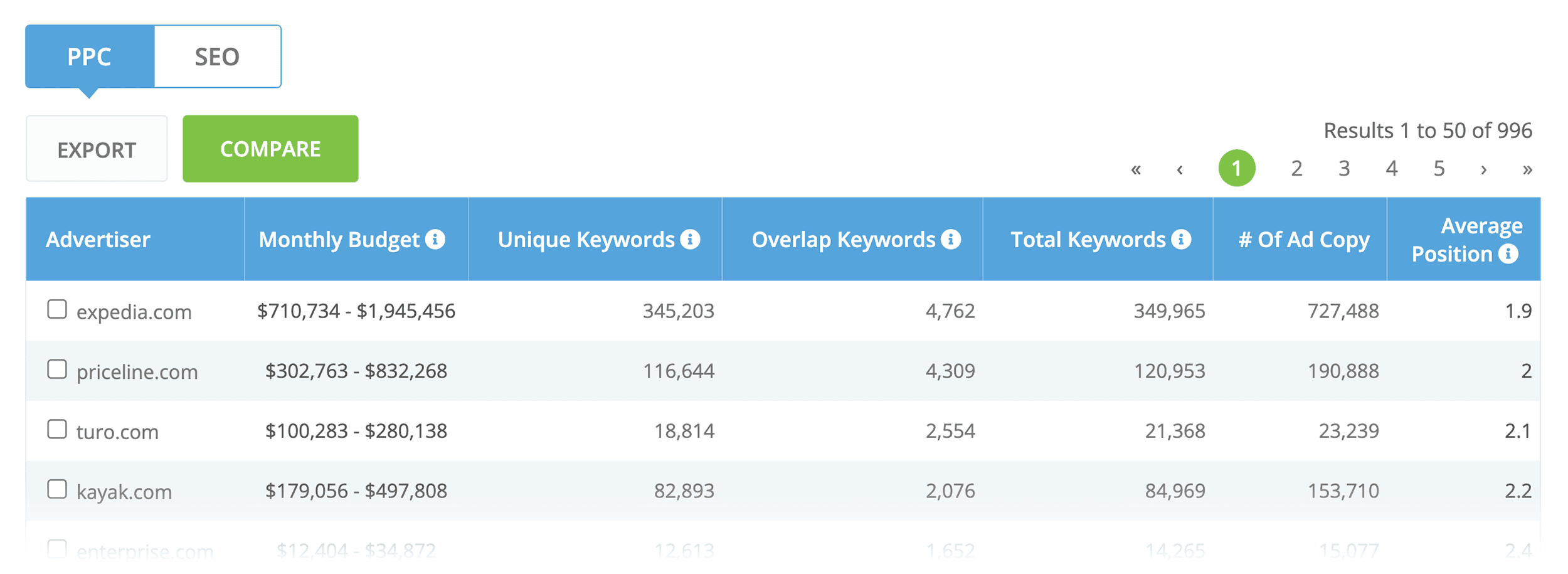Tick the enterprise.com checkbox

click(x=57, y=549)
